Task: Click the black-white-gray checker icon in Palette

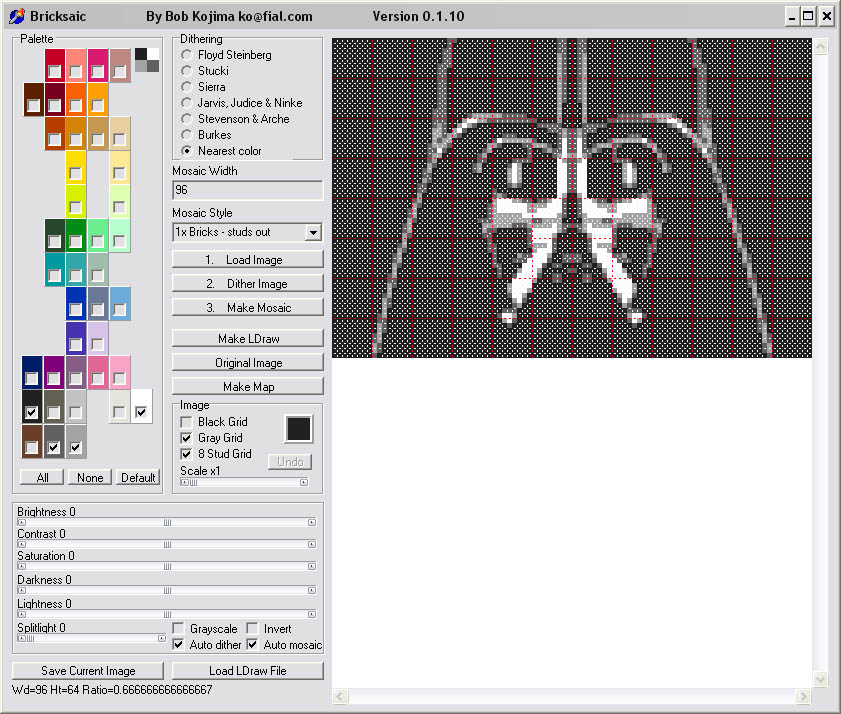Action: (147, 60)
